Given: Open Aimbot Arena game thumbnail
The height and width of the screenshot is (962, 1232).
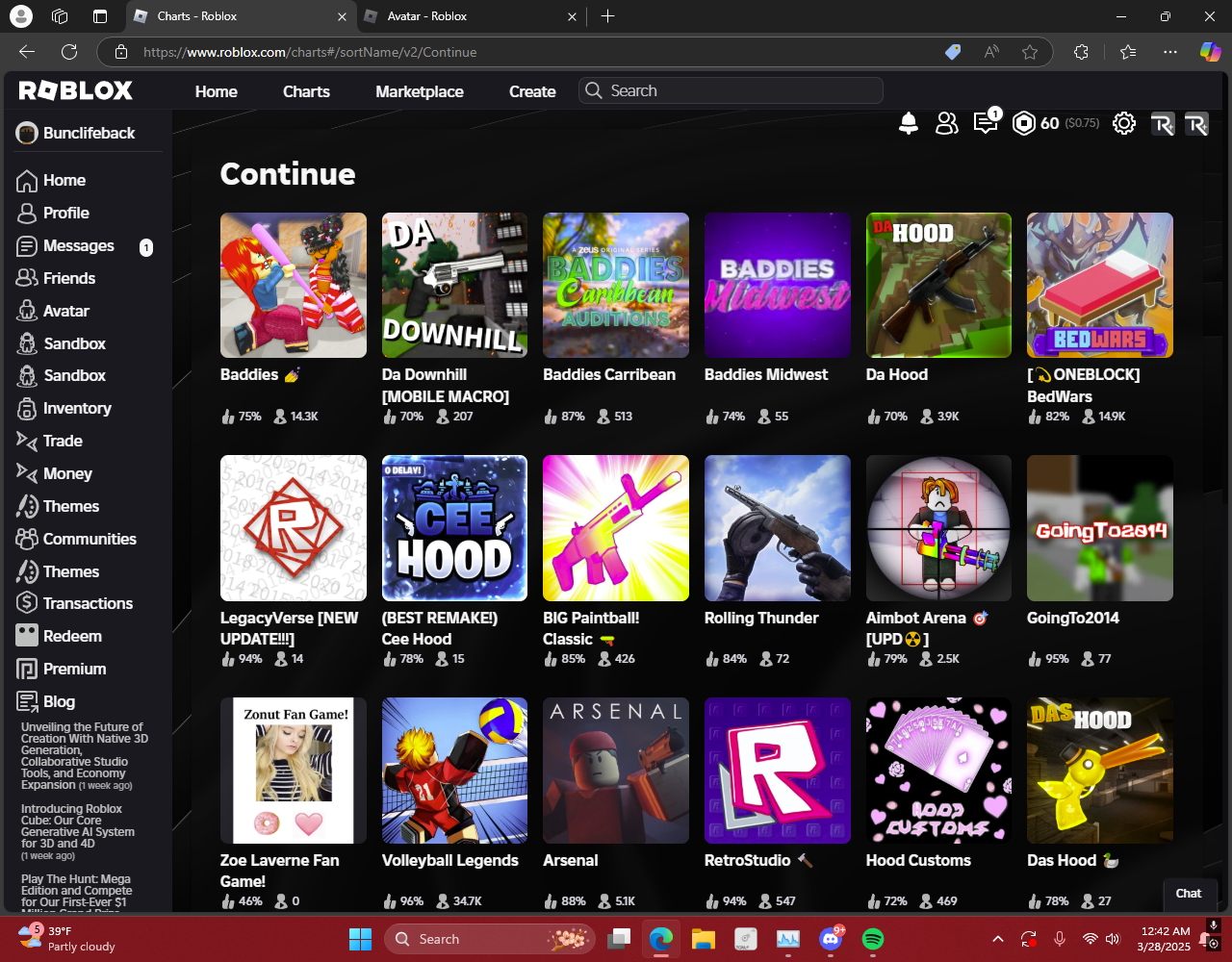Looking at the screenshot, I should coord(938,528).
